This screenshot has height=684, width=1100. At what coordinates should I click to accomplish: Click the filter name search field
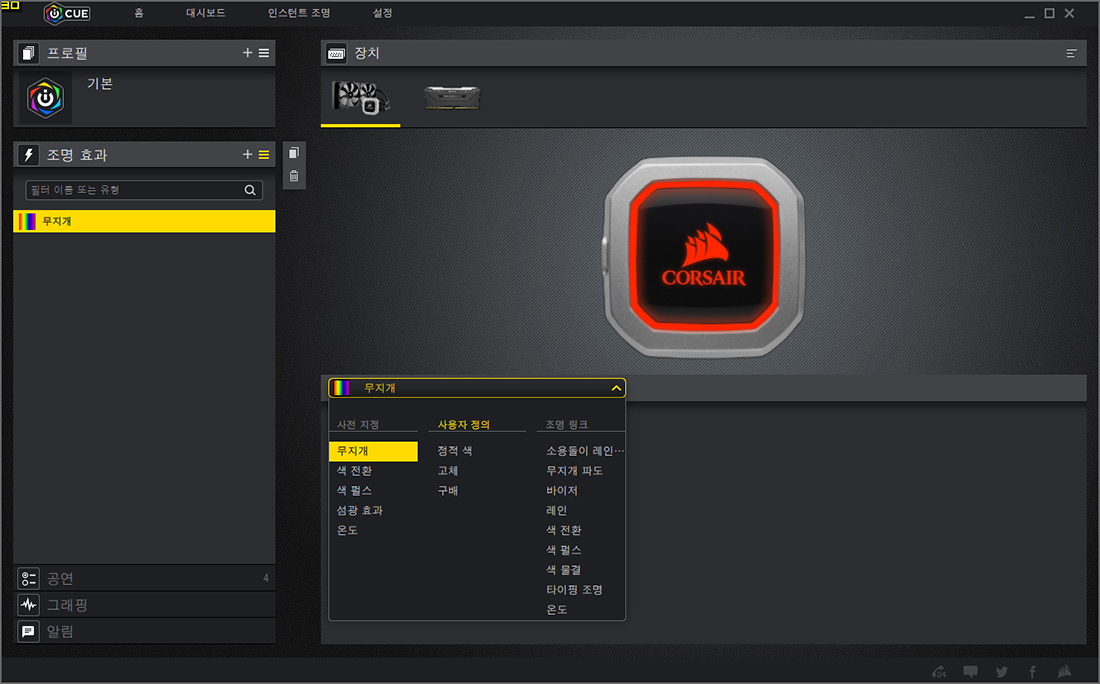(x=144, y=190)
